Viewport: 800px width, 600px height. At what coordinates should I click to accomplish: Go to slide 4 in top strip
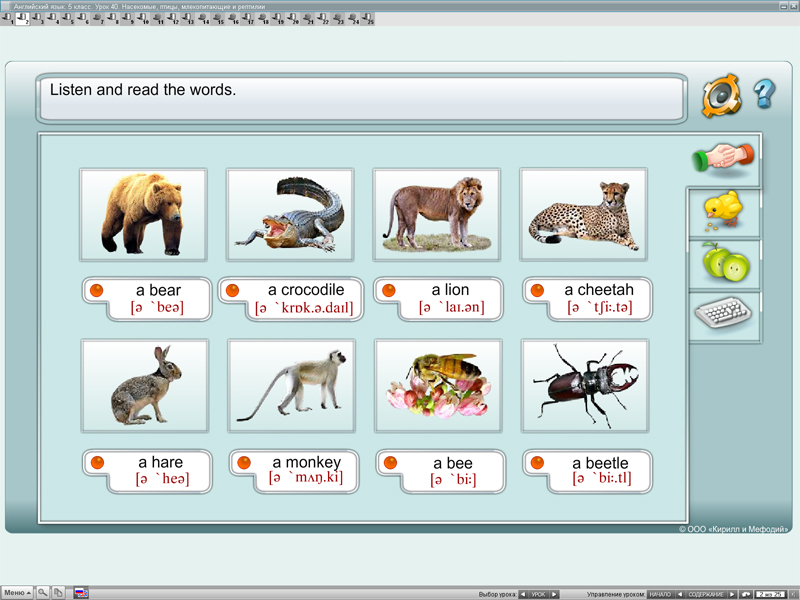pyautogui.click(x=53, y=18)
